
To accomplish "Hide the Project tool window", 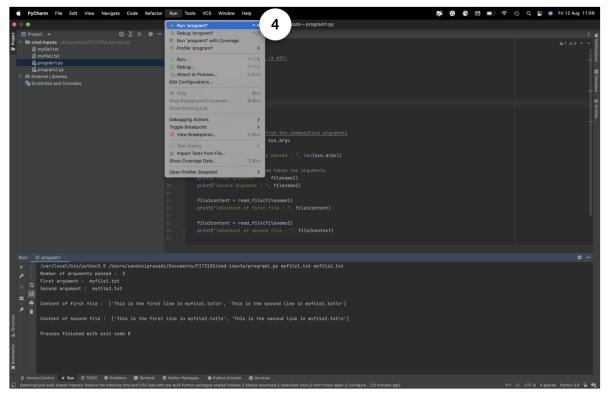I will pos(159,34).
